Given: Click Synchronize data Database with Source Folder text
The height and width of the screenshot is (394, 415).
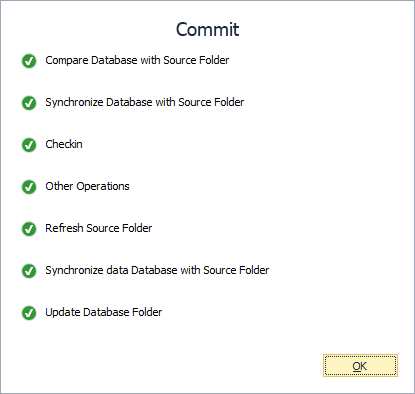Looking at the screenshot, I should pyautogui.click(x=157, y=270).
